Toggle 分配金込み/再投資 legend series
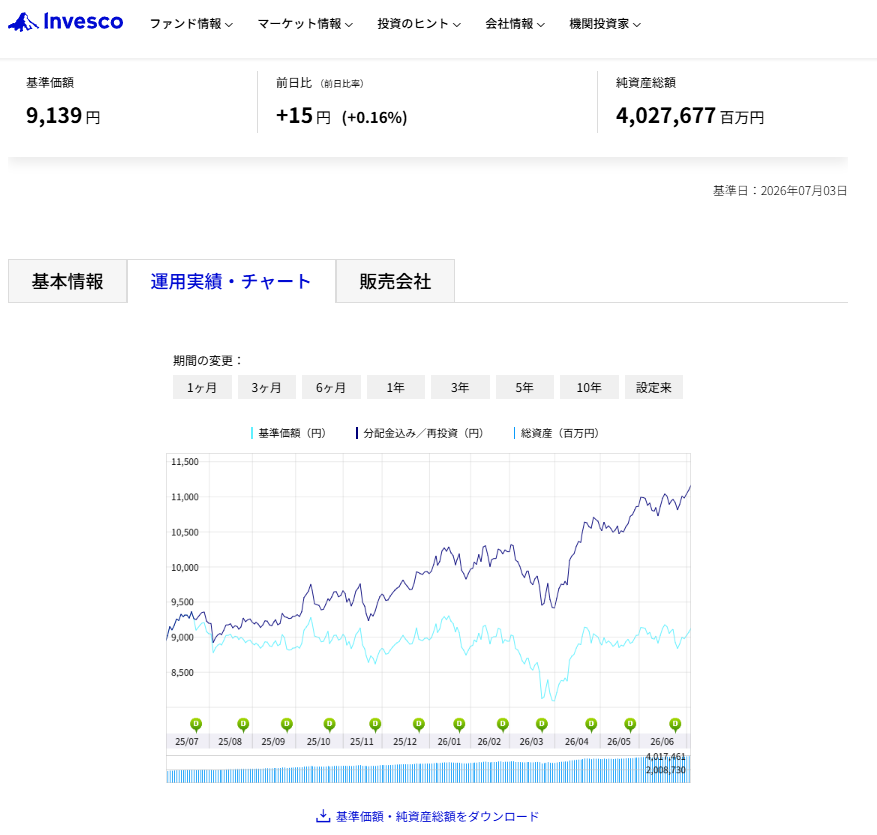The width and height of the screenshot is (877, 835). click(419, 433)
